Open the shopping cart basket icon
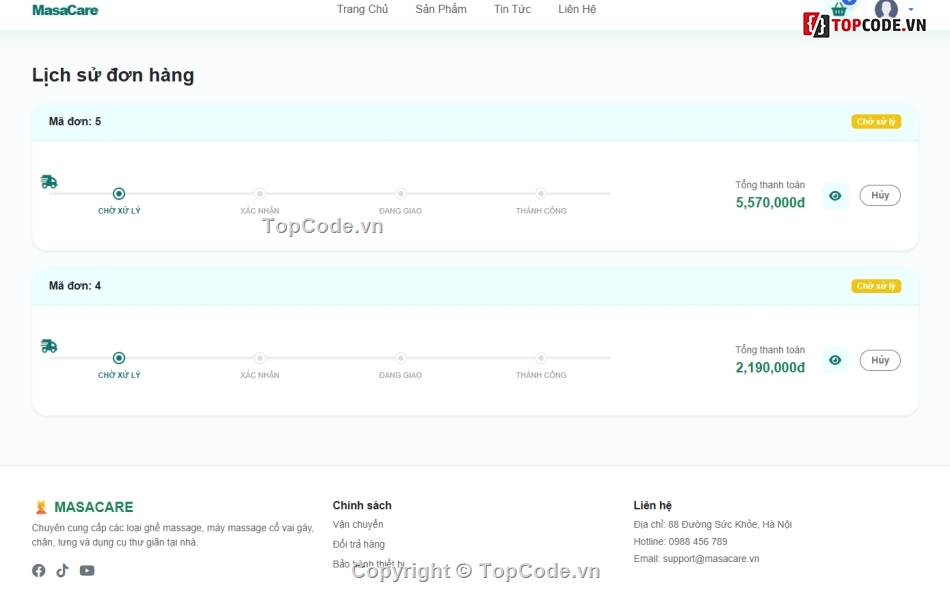Image resolution: width=950 pixels, height=601 pixels. coord(839,9)
